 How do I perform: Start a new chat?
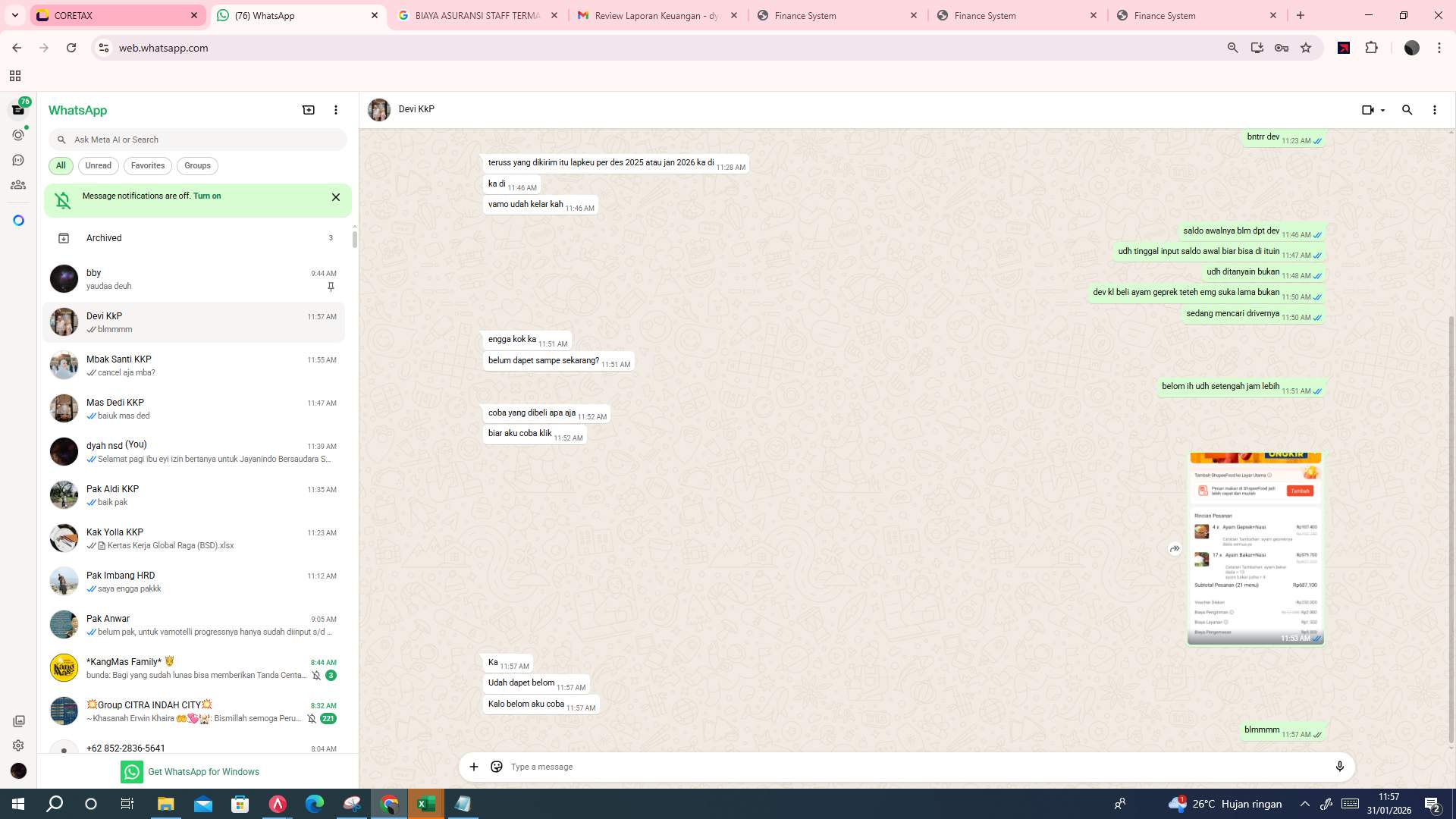pos(309,110)
